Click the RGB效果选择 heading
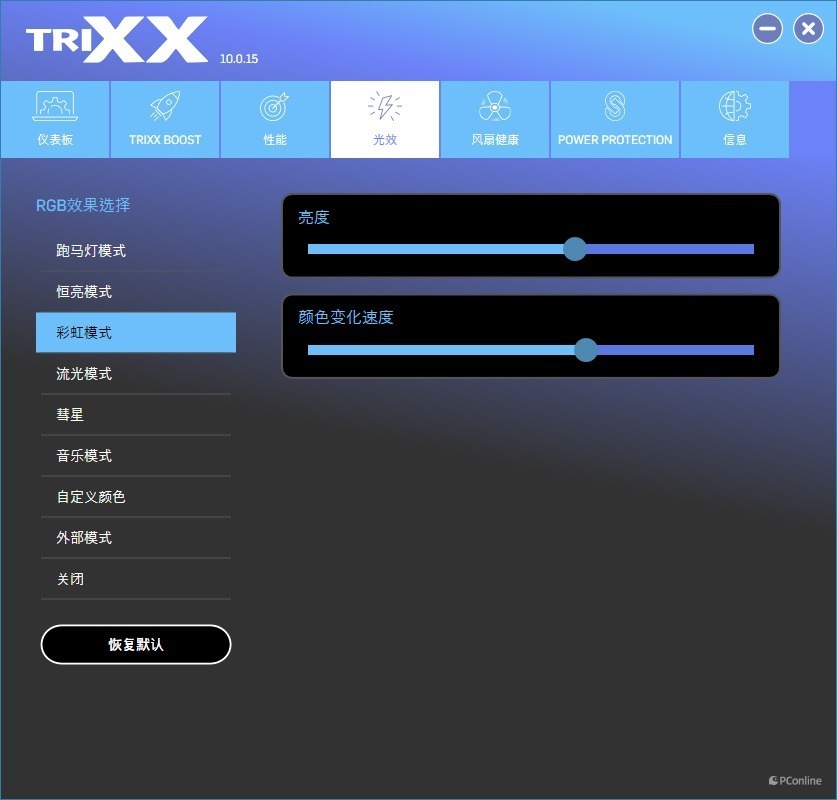 pos(83,205)
